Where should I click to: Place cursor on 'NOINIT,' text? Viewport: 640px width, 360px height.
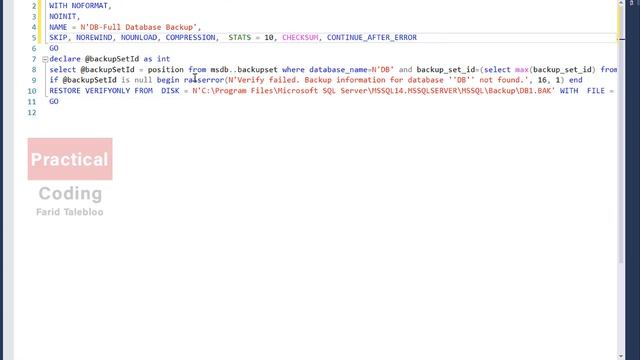(x=65, y=16)
